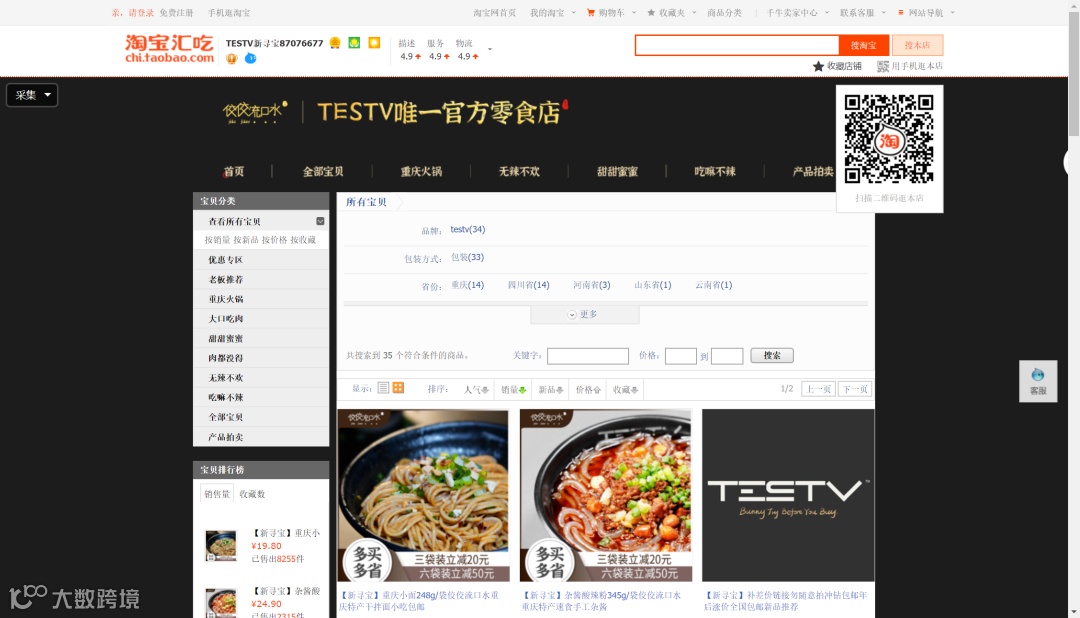Image resolution: width=1080 pixels, height=618 pixels.
Task: Click the large shop QR code image
Action: (x=889, y=139)
